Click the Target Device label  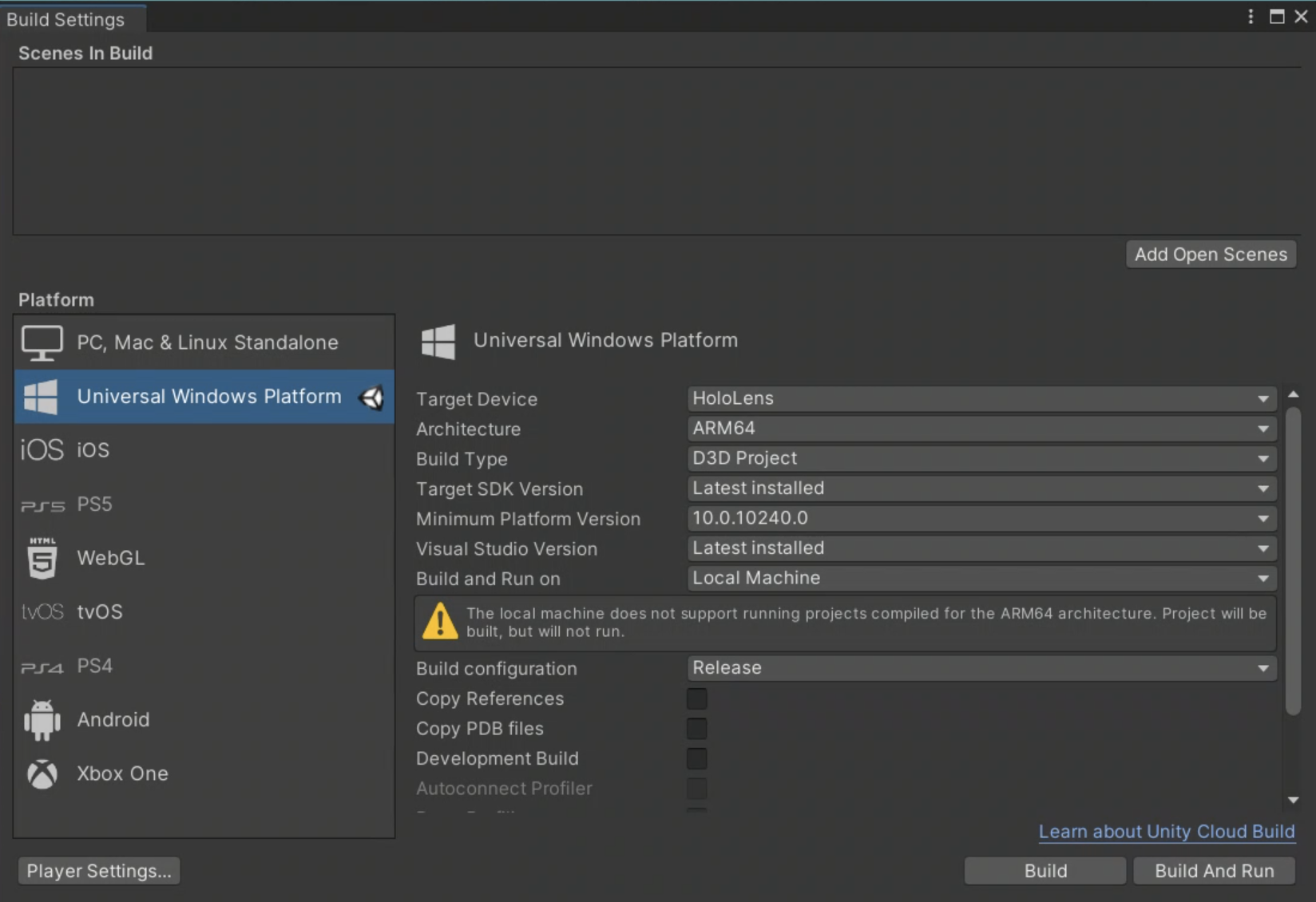point(477,399)
